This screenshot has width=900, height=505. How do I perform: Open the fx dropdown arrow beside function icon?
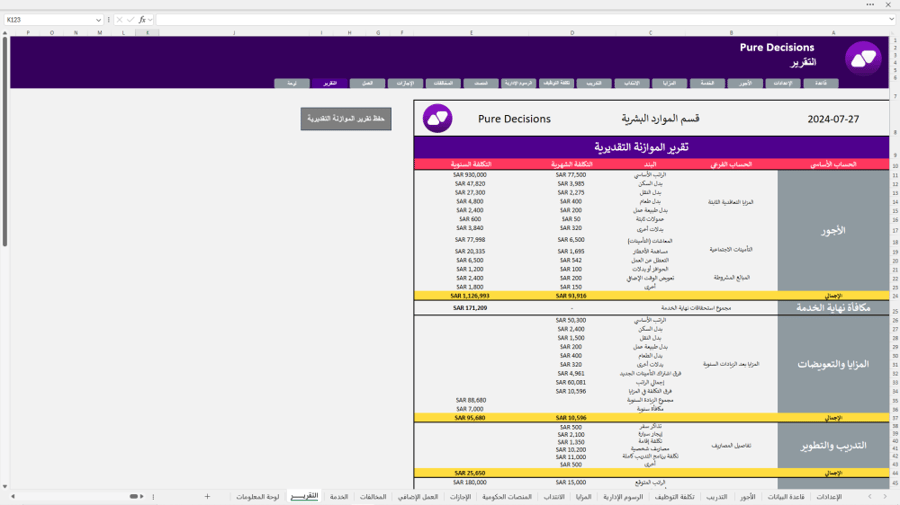coord(150,20)
